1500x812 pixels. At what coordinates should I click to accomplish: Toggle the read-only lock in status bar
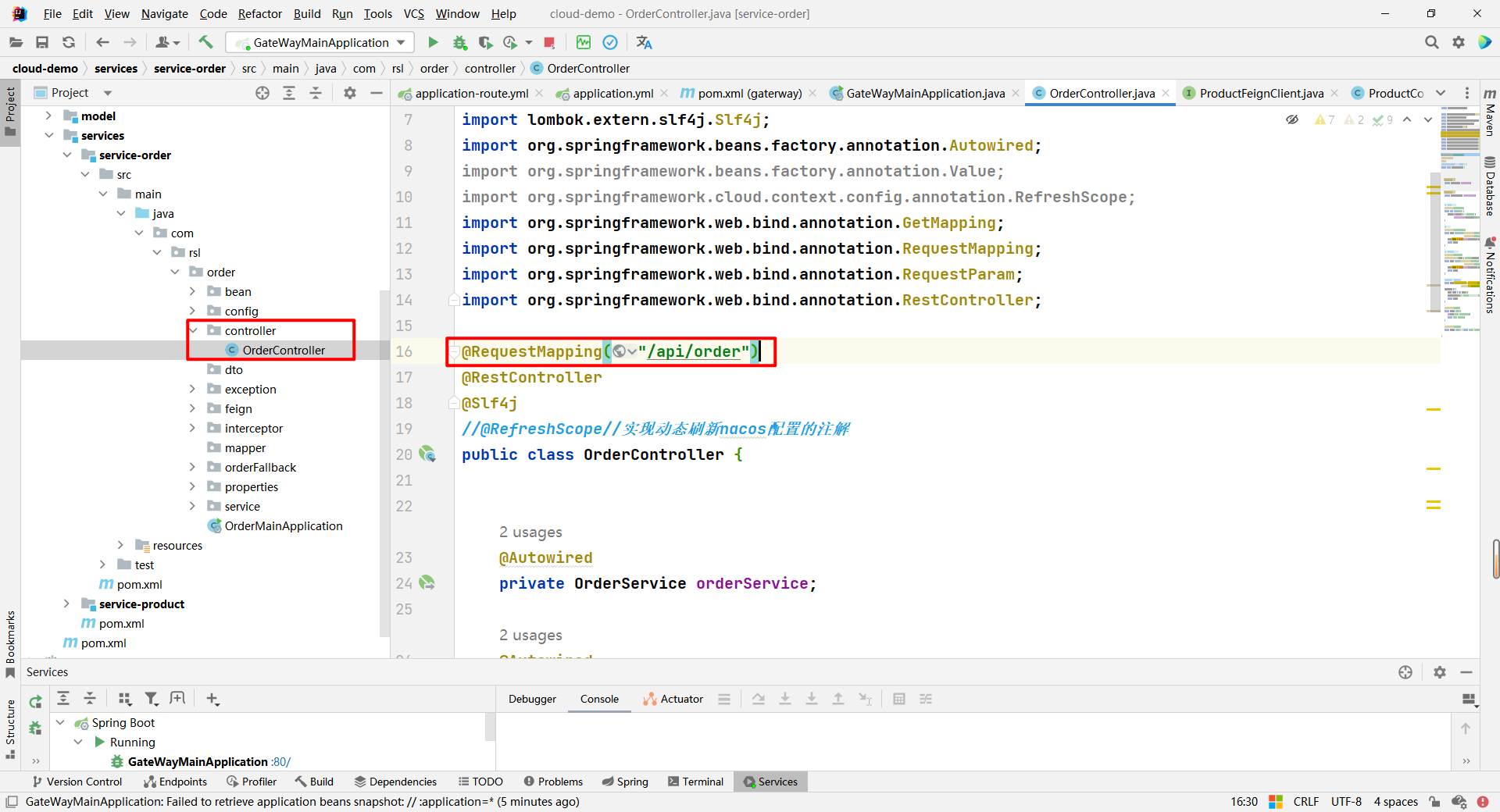pyautogui.click(x=1434, y=802)
